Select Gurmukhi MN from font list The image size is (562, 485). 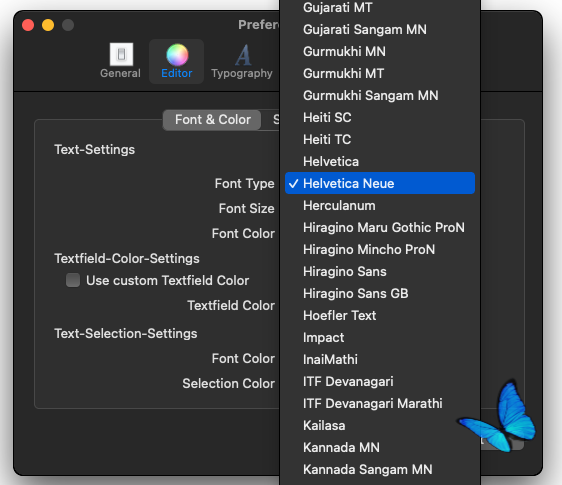[380, 52]
